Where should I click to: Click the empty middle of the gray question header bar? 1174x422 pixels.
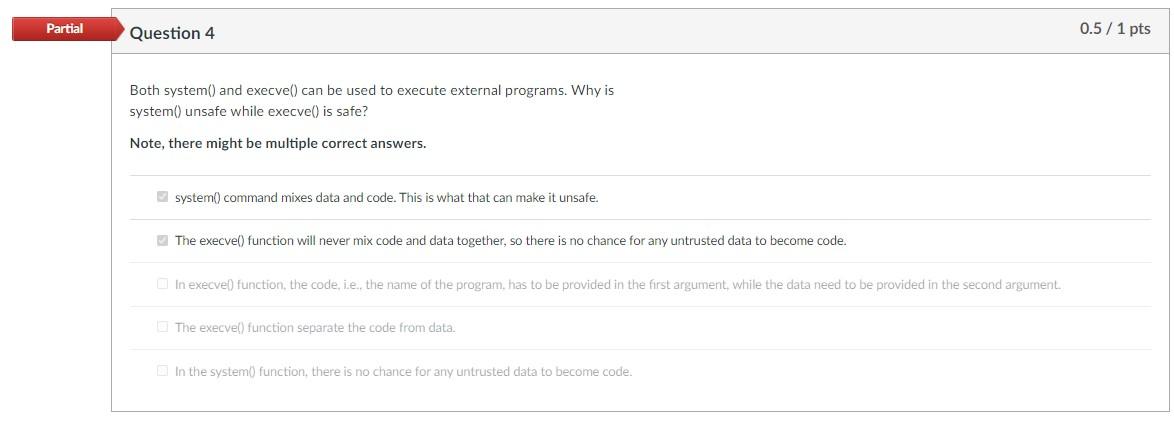[640, 32]
